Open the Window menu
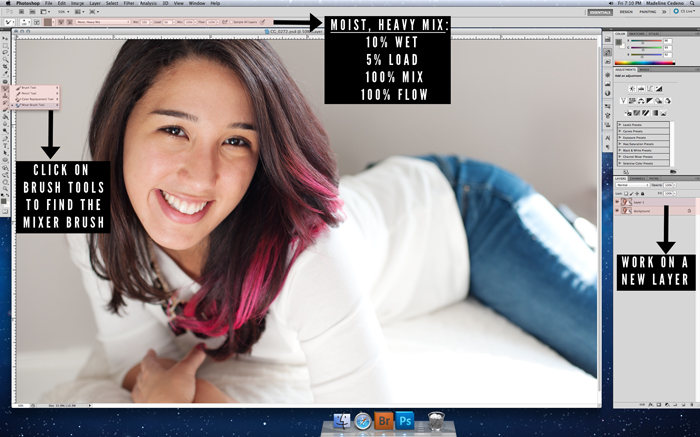Screen dimensions: 700x437 (x=197, y=3)
